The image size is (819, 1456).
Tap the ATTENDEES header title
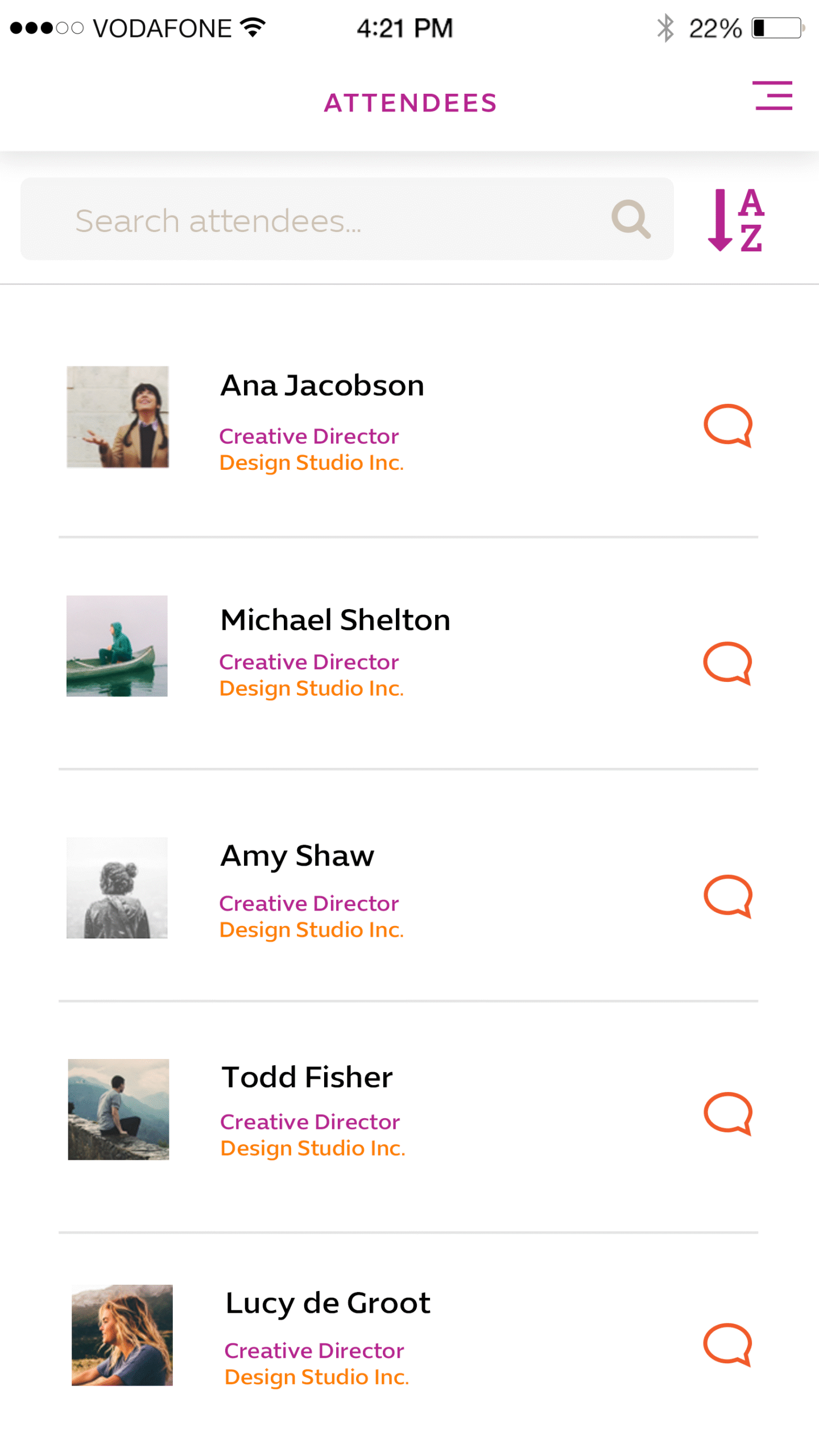click(410, 103)
